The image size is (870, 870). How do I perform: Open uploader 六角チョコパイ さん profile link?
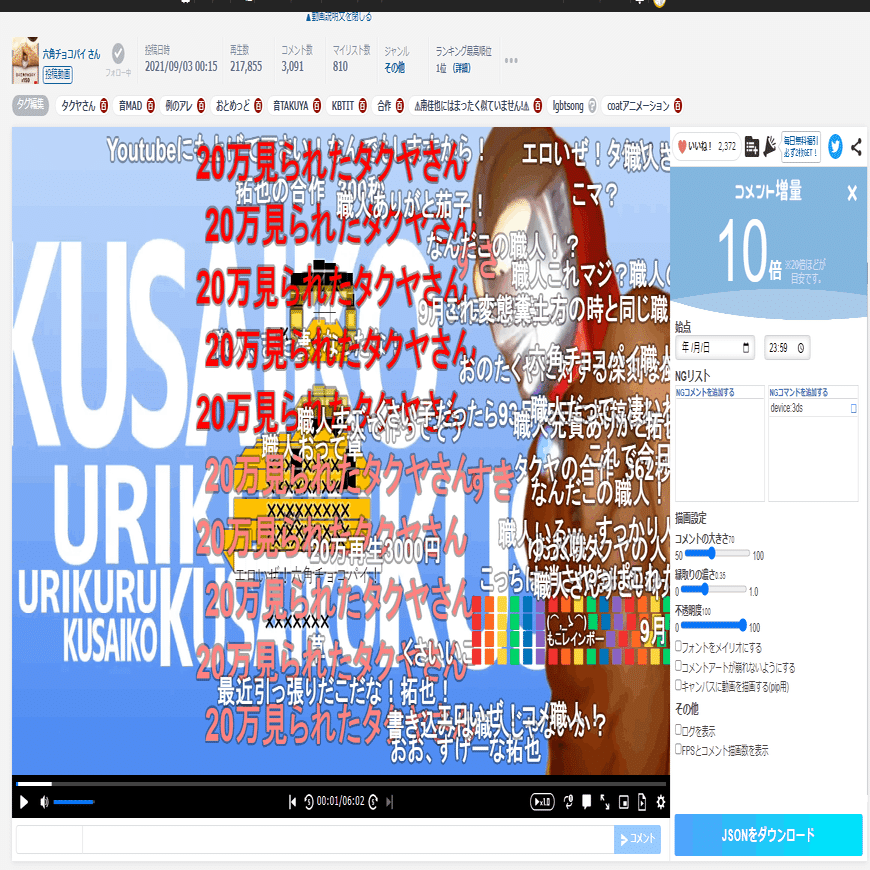click(x=72, y=54)
